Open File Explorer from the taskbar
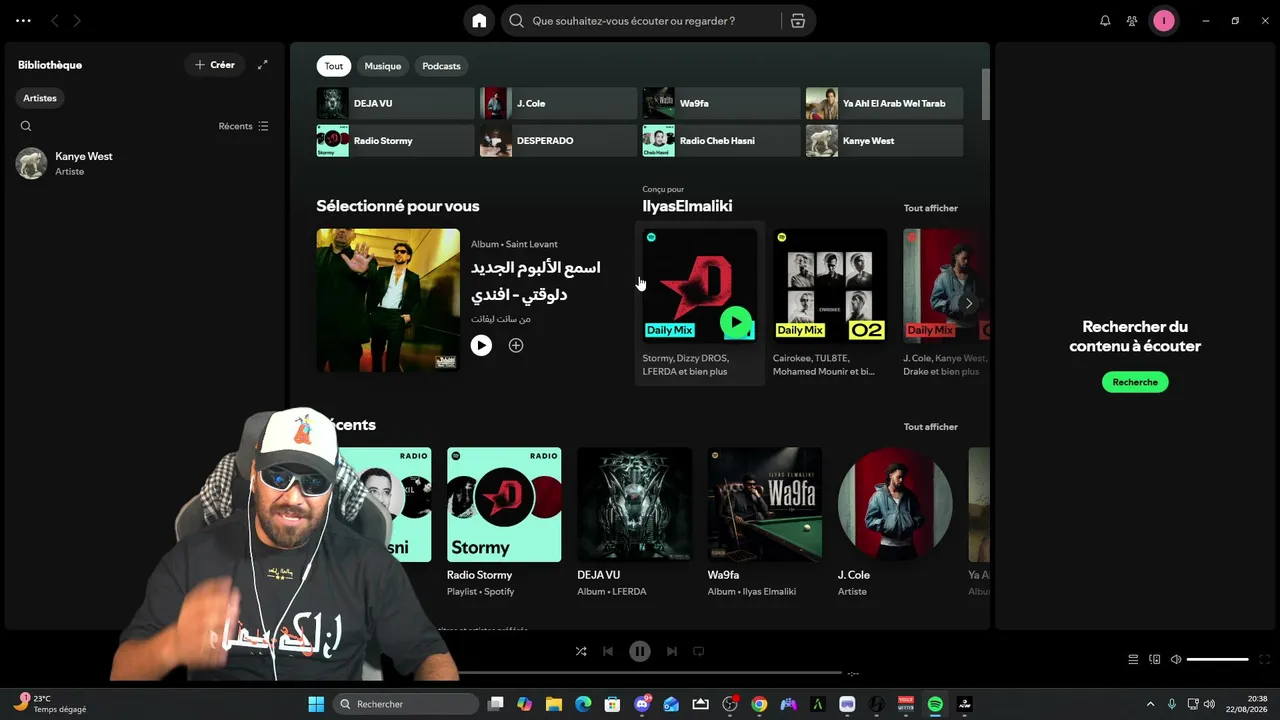The image size is (1280, 720). click(554, 704)
